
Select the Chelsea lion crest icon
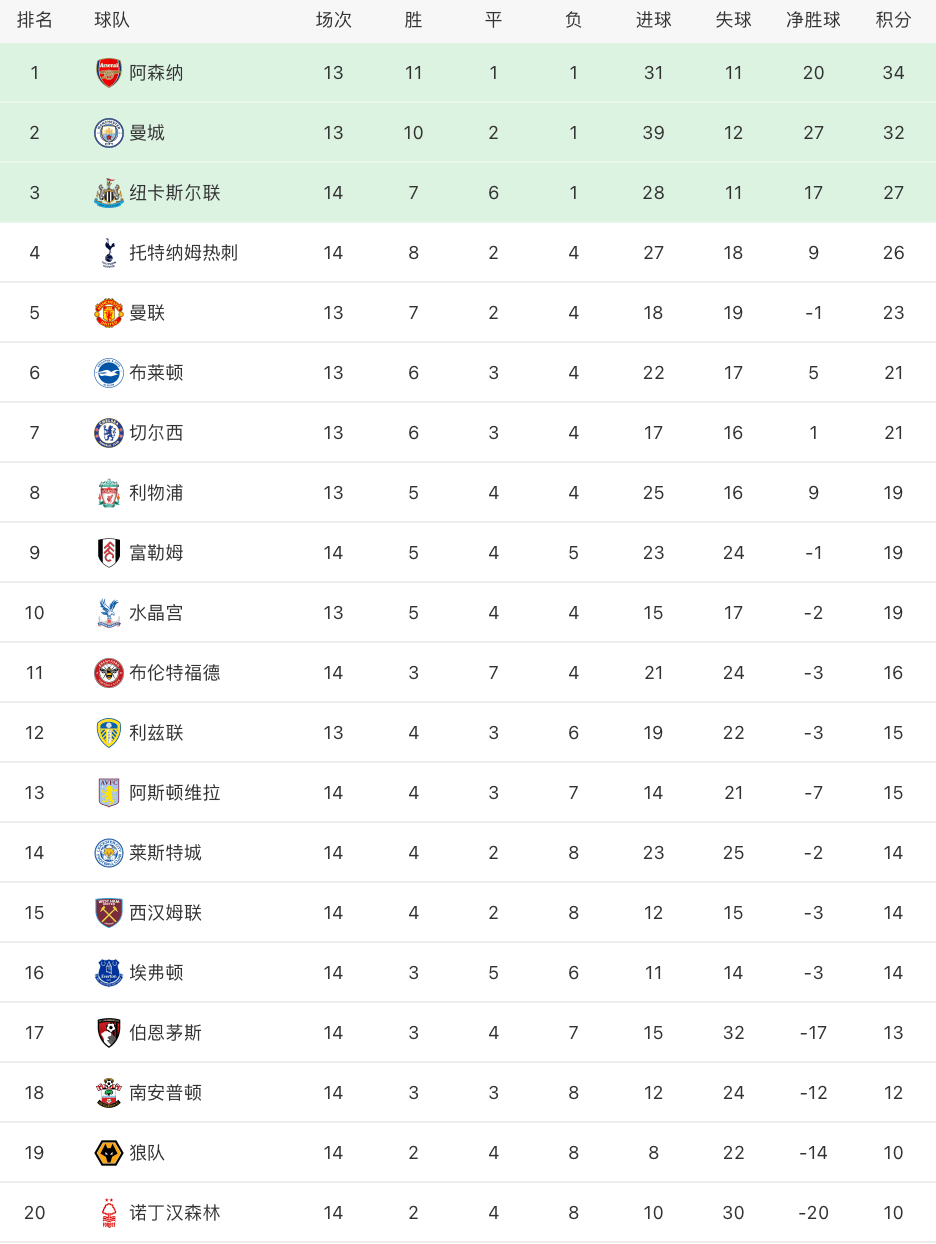(109, 432)
